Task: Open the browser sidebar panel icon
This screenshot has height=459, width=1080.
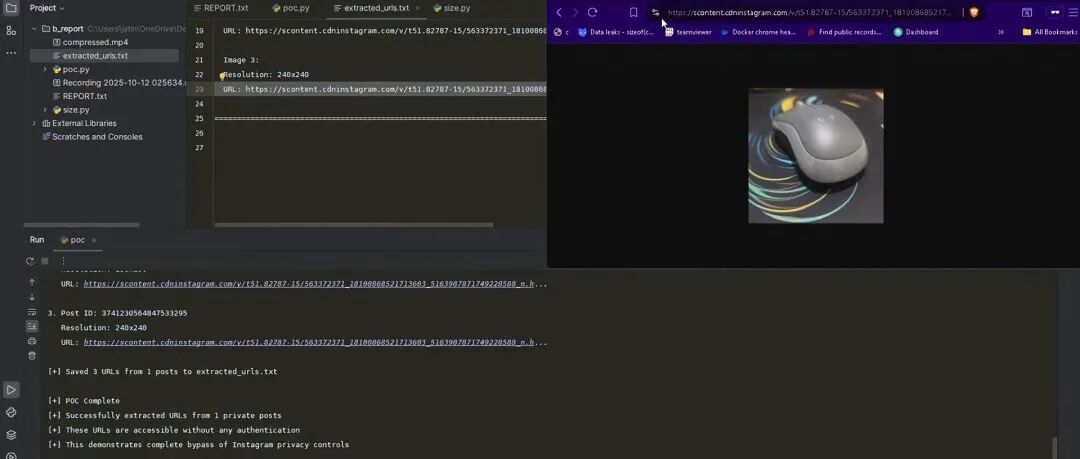Action: (1026, 12)
